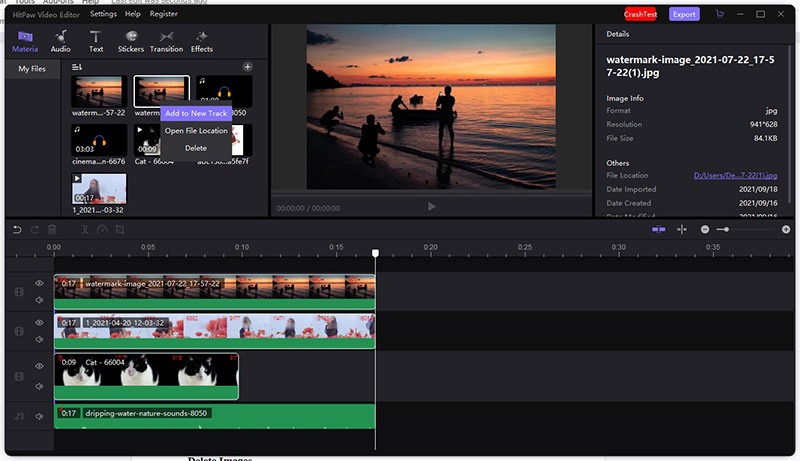This screenshot has width=800, height=461.
Task: Select the 1_2021 video thumbnail in My Files
Action: 99,190
